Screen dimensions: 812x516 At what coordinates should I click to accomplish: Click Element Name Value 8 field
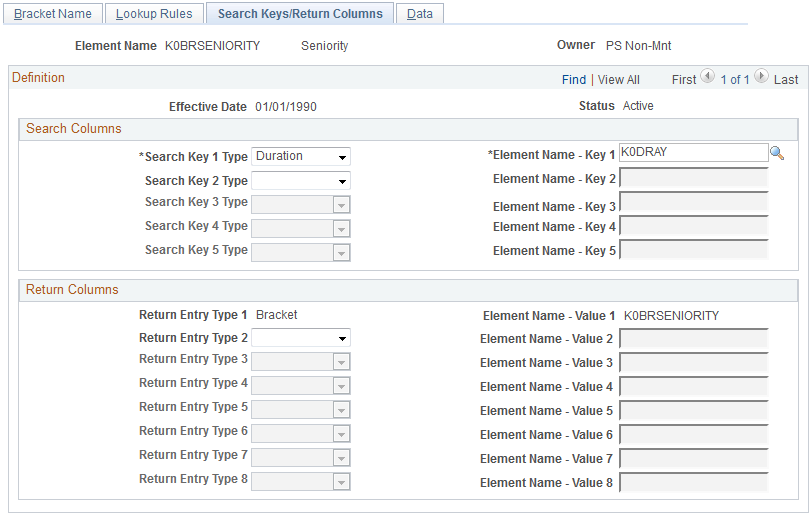[693, 482]
